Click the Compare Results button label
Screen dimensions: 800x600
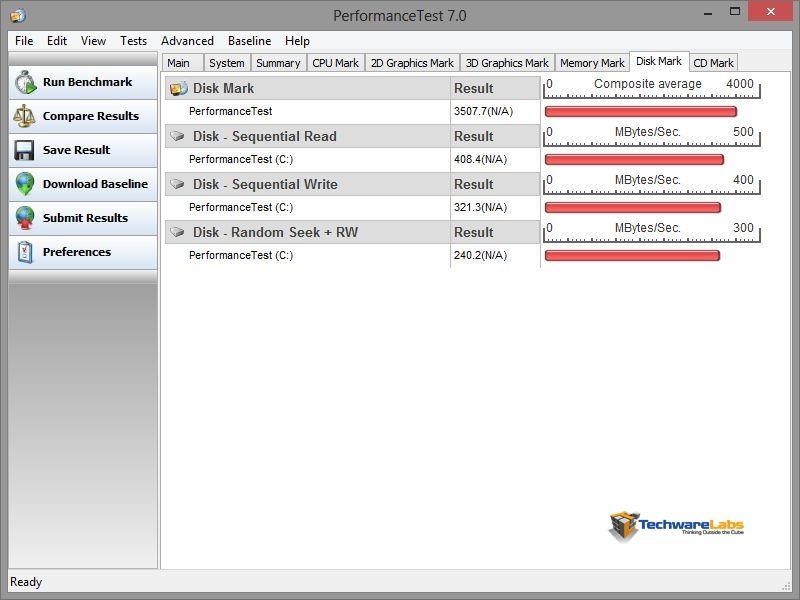[91, 116]
